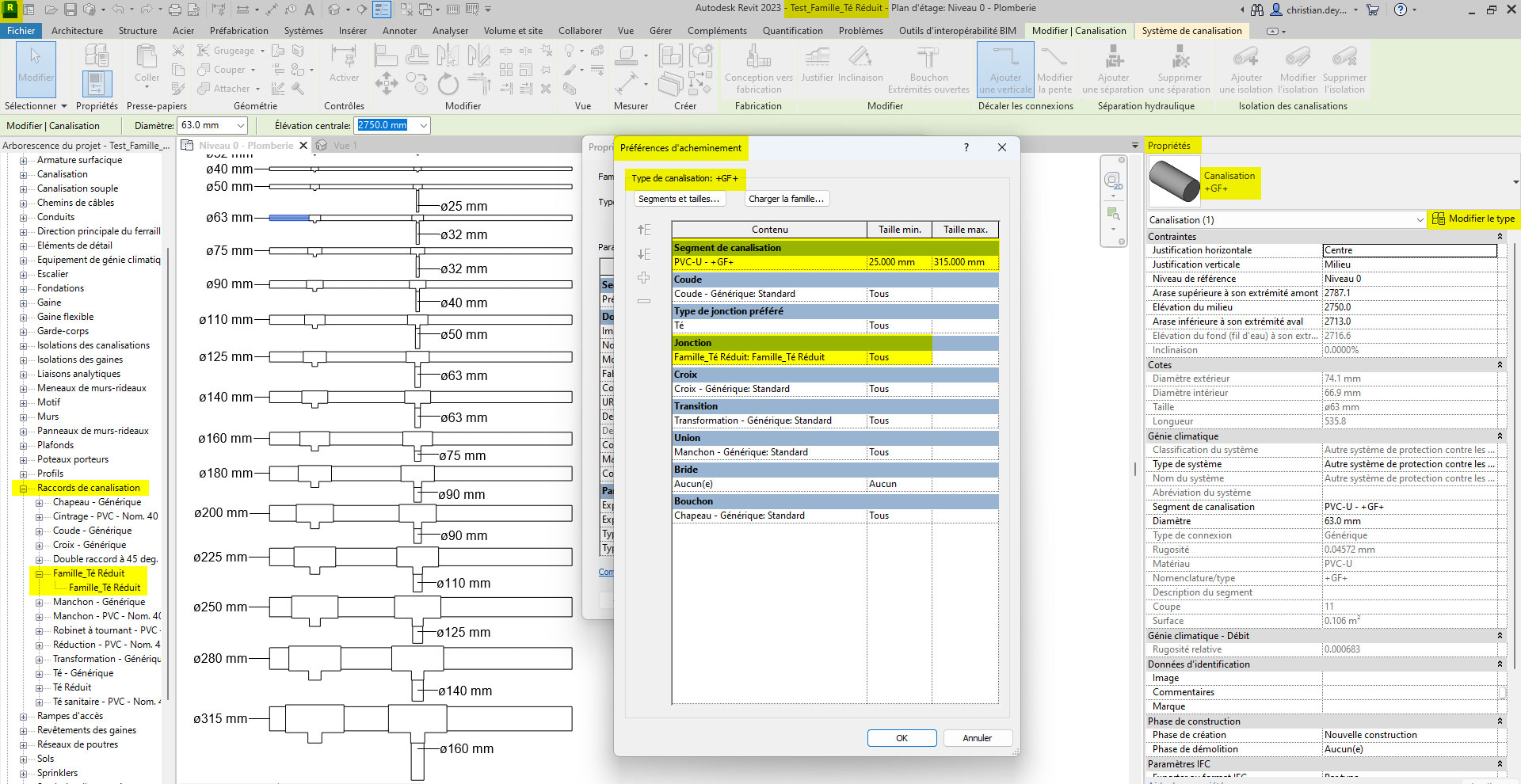Click the pipe type preview thumbnail in Propriétés
The height and width of the screenshot is (784, 1521).
[1174, 181]
